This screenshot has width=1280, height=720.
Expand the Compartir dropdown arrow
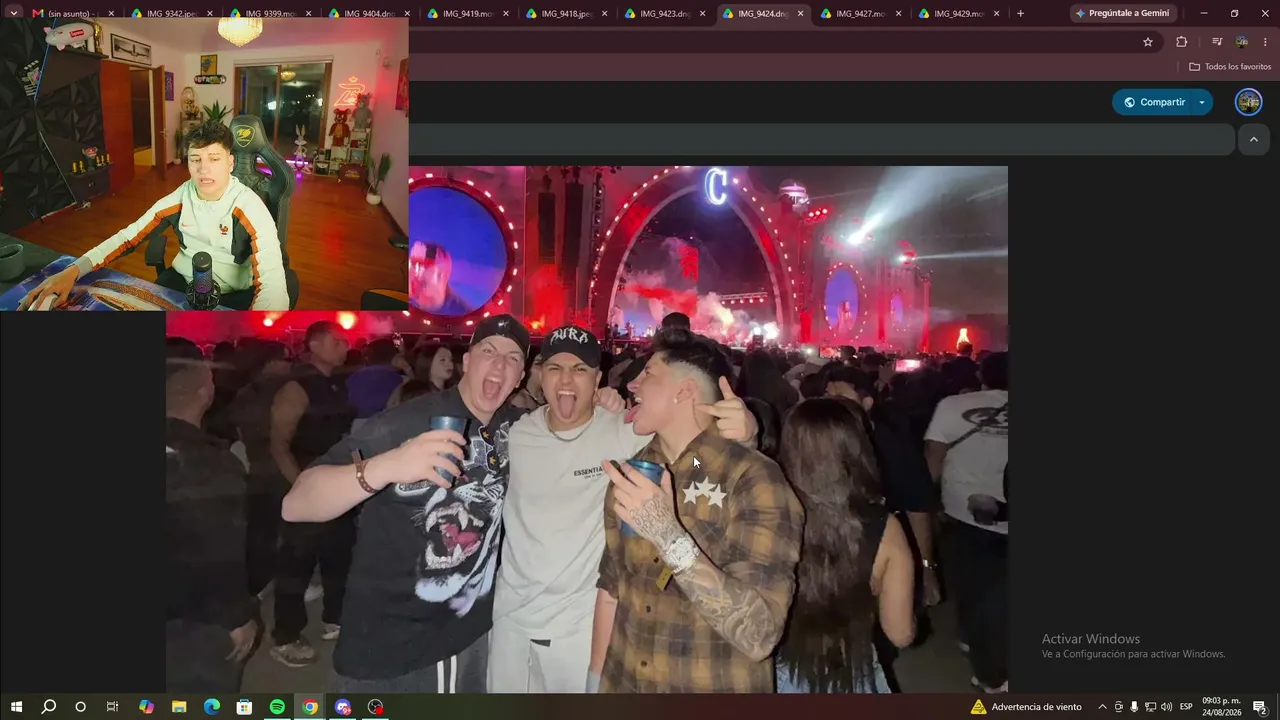[1202, 102]
